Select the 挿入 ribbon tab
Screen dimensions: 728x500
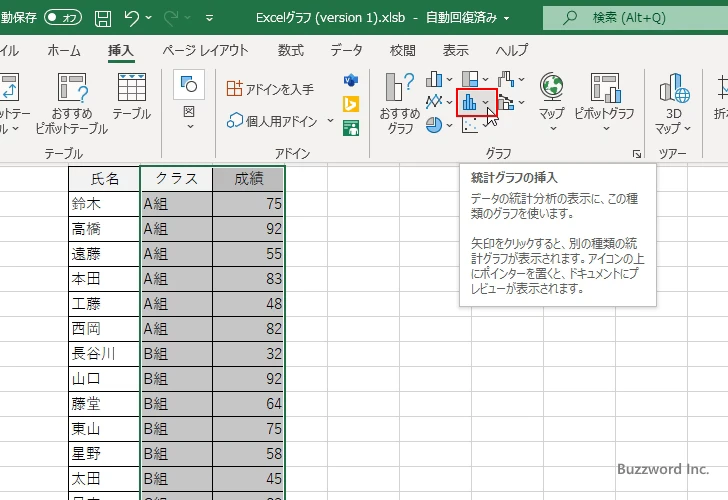pos(121,50)
